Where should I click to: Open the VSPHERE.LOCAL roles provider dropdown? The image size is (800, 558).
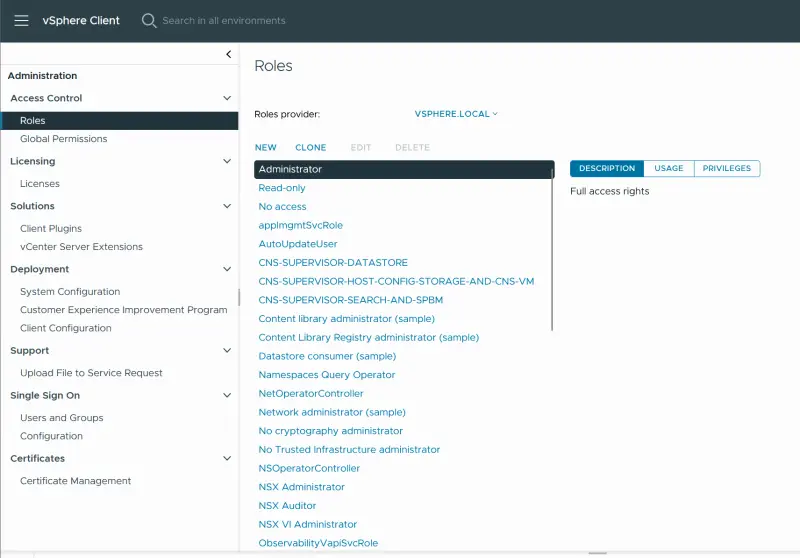tap(456, 114)
